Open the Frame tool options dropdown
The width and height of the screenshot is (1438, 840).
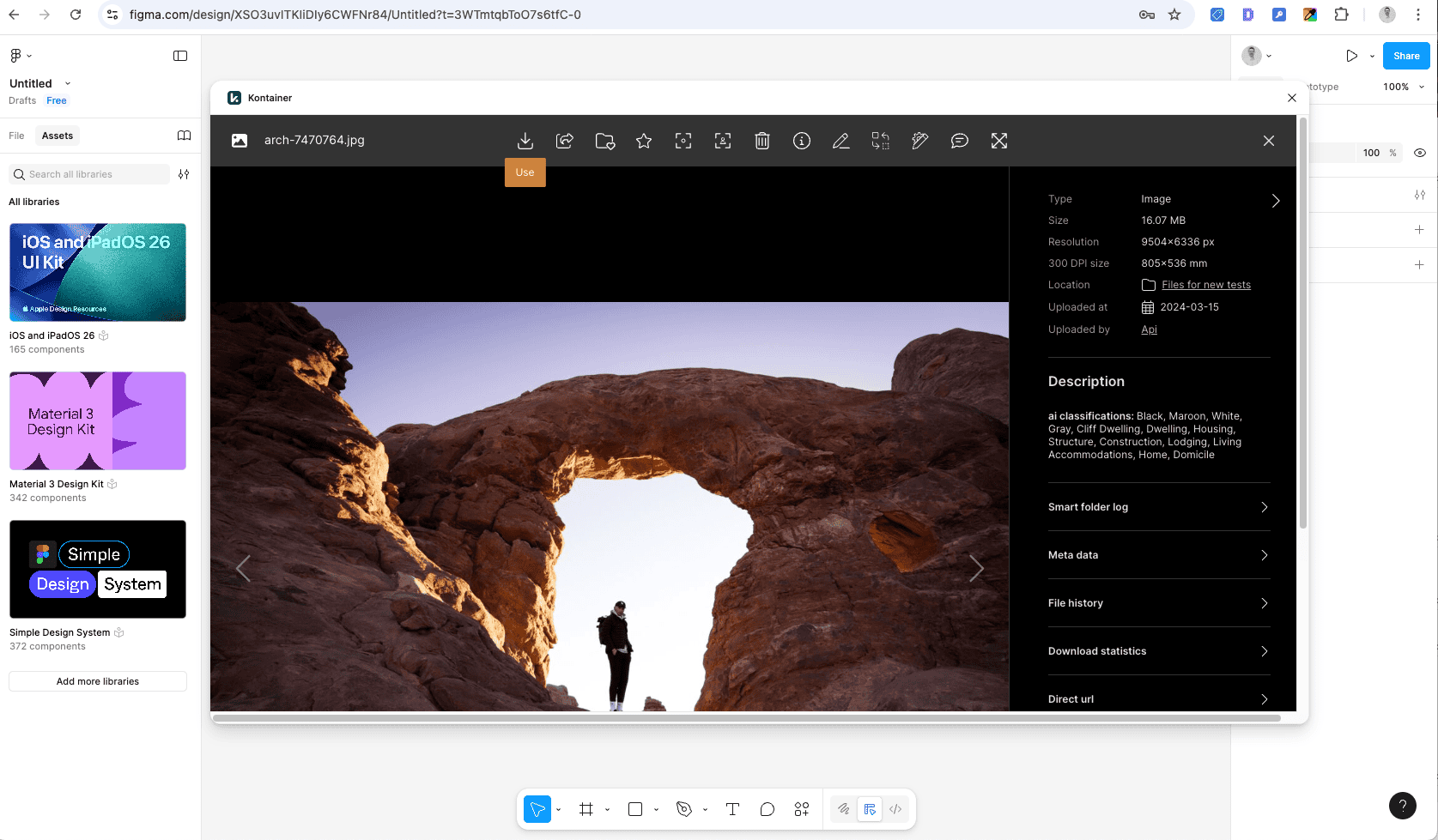(x=608, y=808)
